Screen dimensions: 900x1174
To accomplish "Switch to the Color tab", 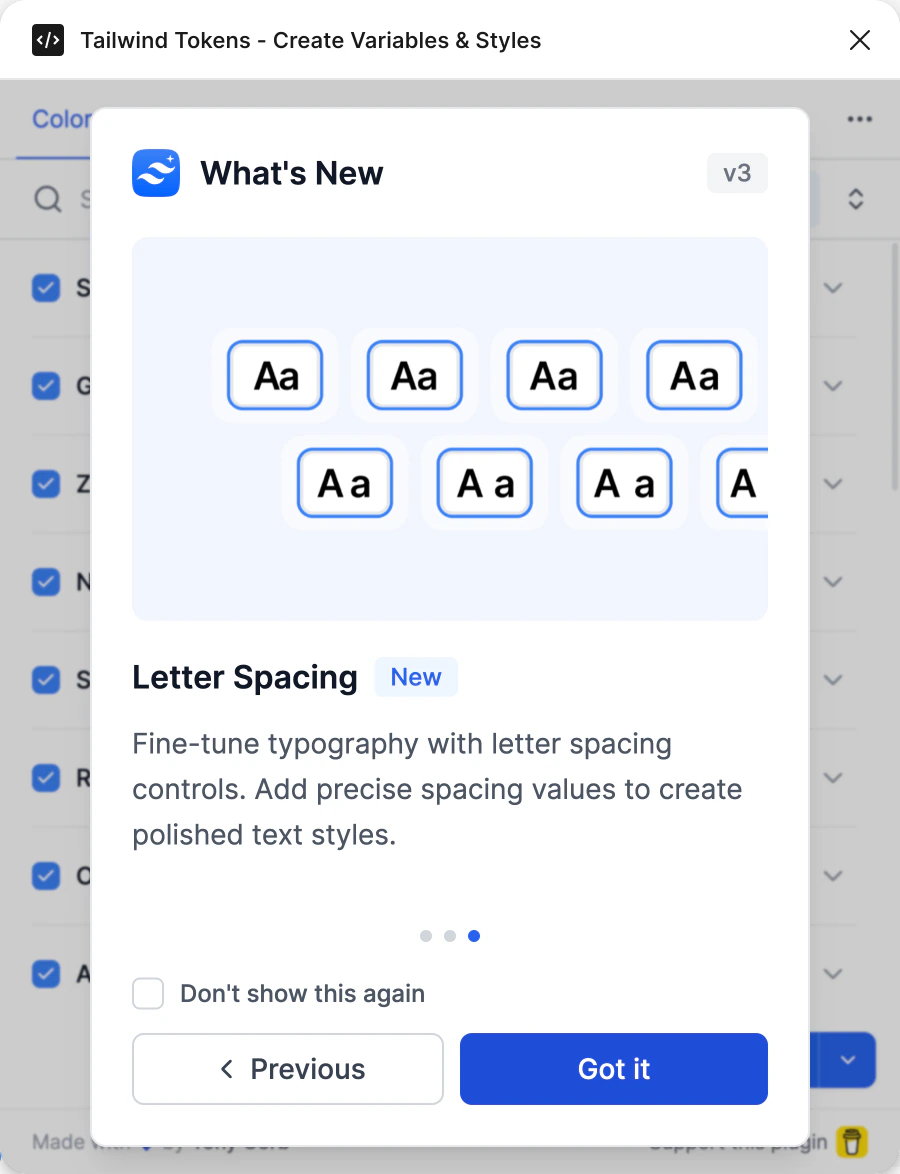I will pyautogui.click(x=61, y=119).
